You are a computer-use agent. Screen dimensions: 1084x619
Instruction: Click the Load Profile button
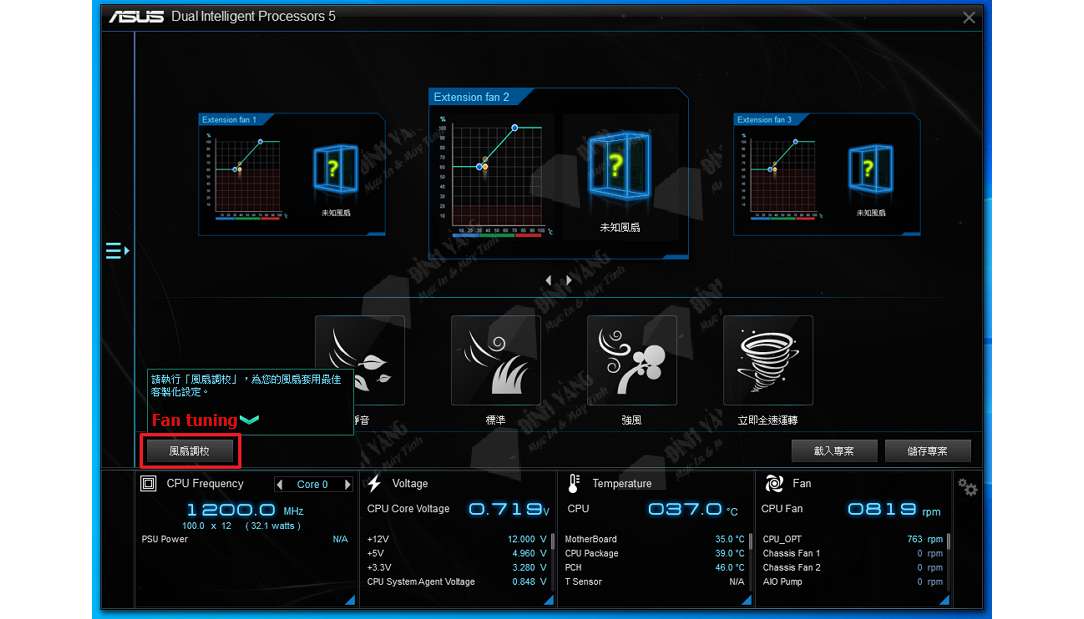click(x=834, y=451)
